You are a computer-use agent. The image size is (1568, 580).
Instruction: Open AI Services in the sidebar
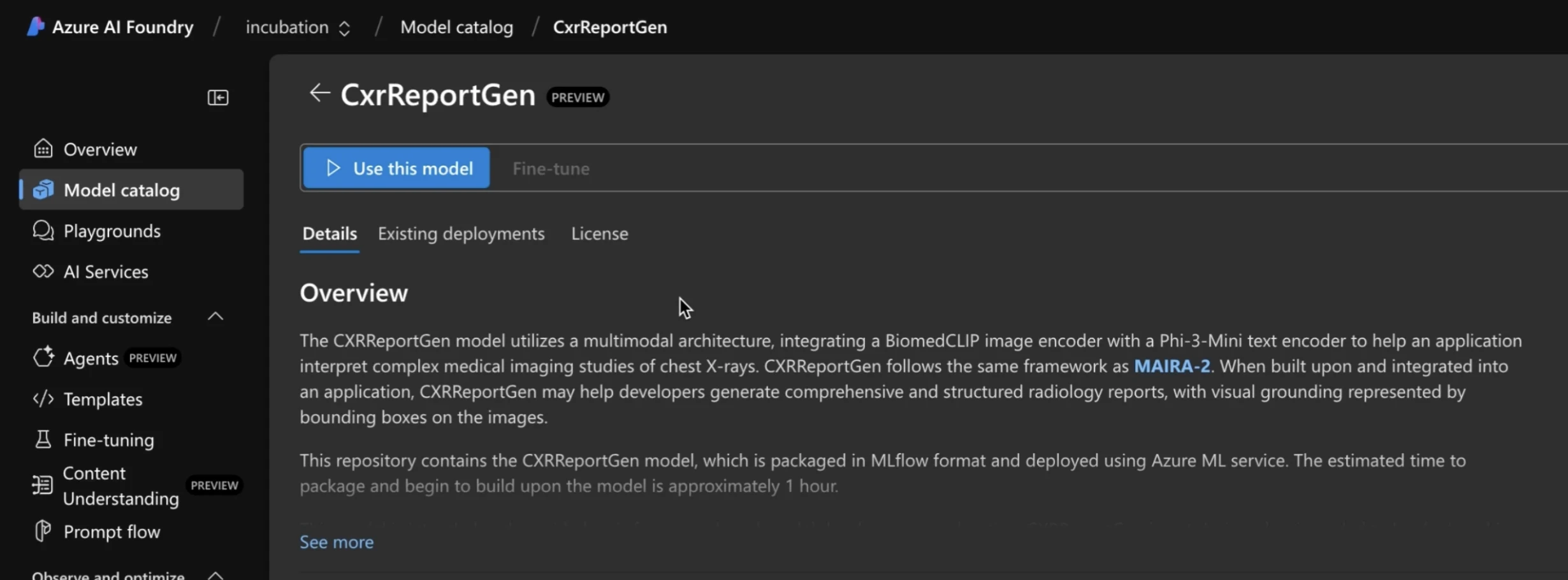coord(105,271)
